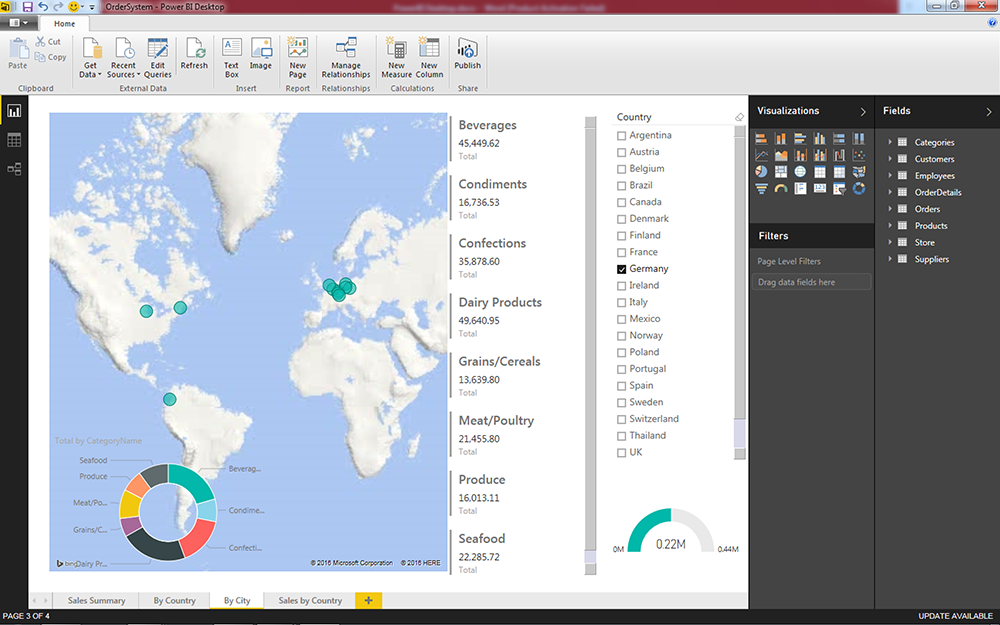Select the map (globe) visualization
Screen dimensions: 1000x625
[x=800, y=172]
